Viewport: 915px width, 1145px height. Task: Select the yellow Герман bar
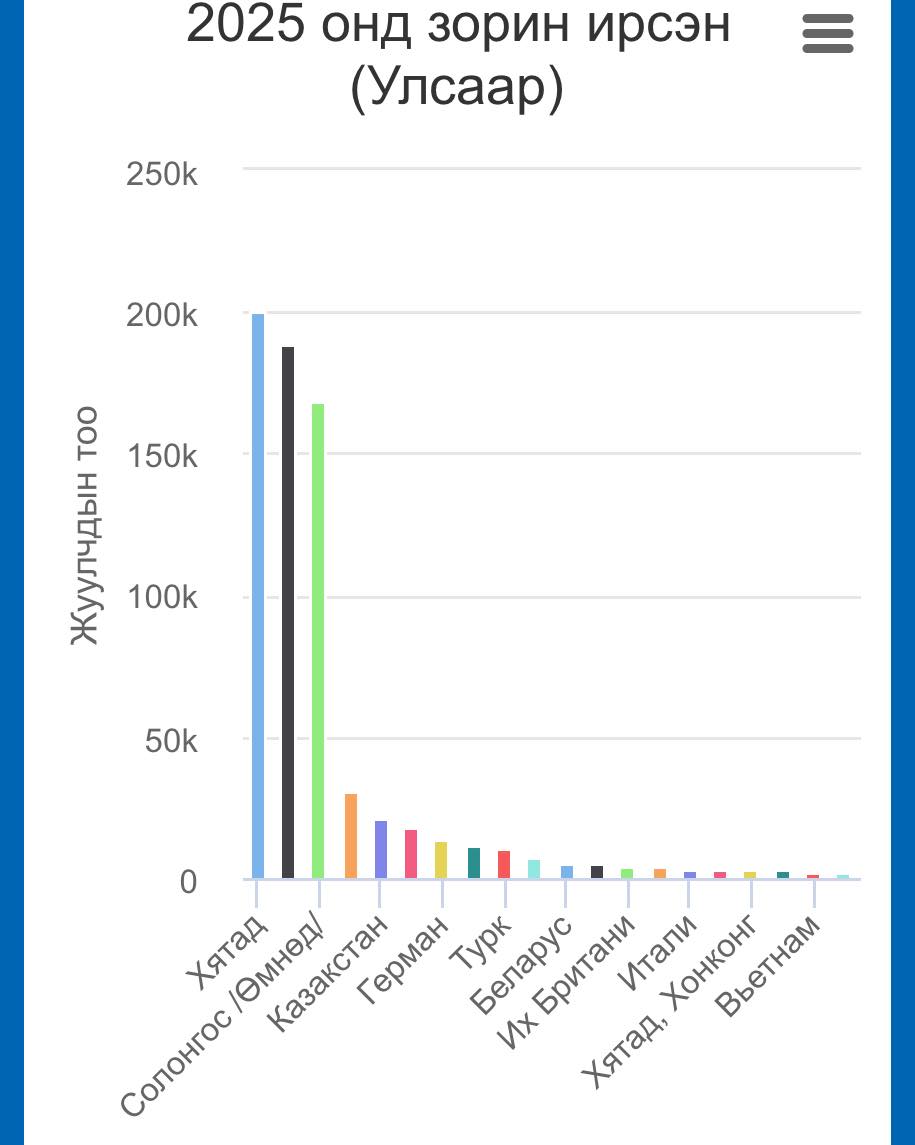pos(441,860)
